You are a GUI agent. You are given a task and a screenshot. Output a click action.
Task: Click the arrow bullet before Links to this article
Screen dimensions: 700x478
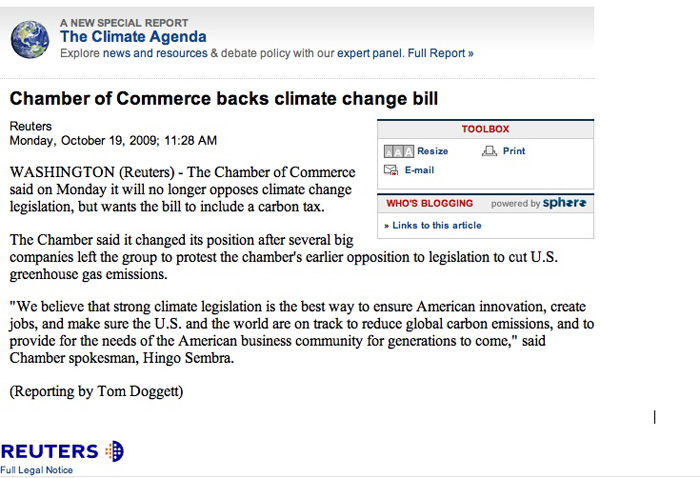tap(387, 226)
